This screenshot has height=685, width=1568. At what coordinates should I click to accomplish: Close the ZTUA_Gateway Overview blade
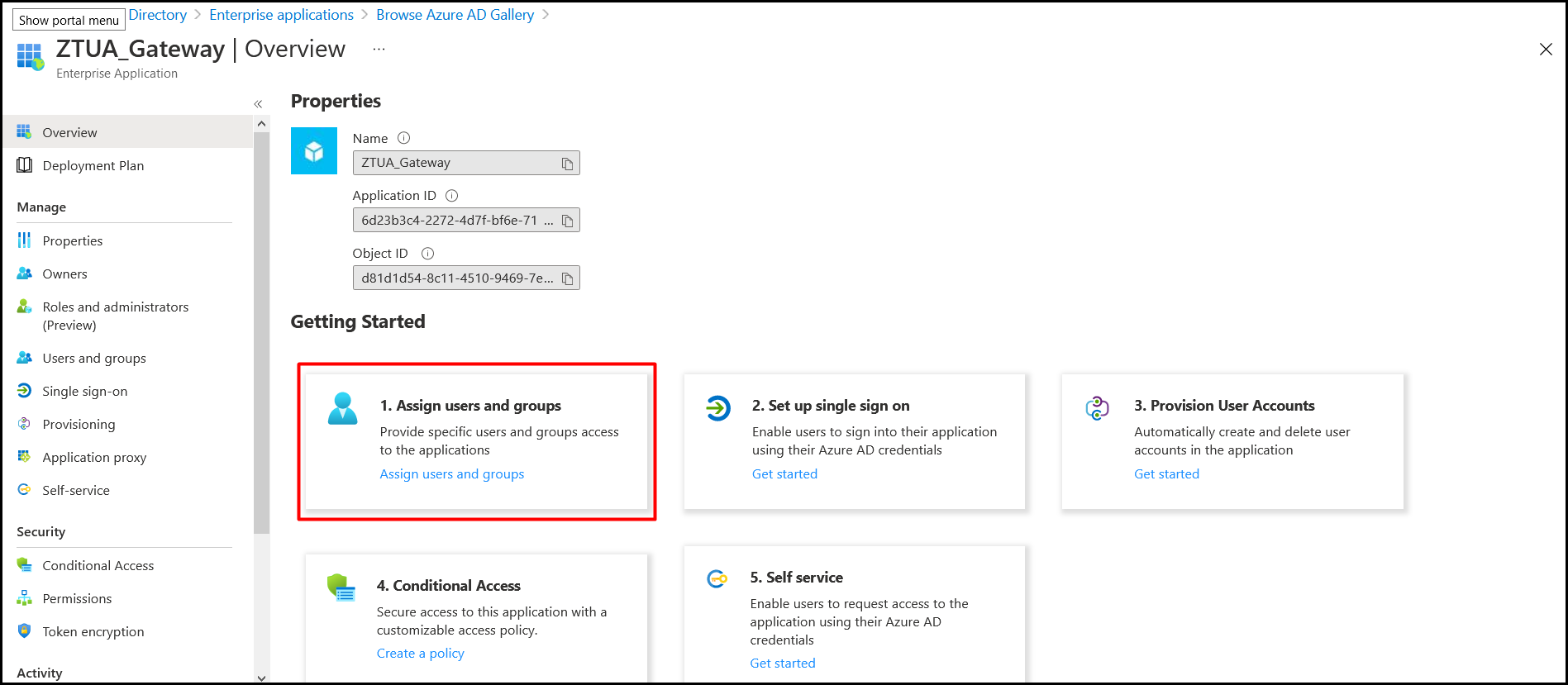(1546, 50)
